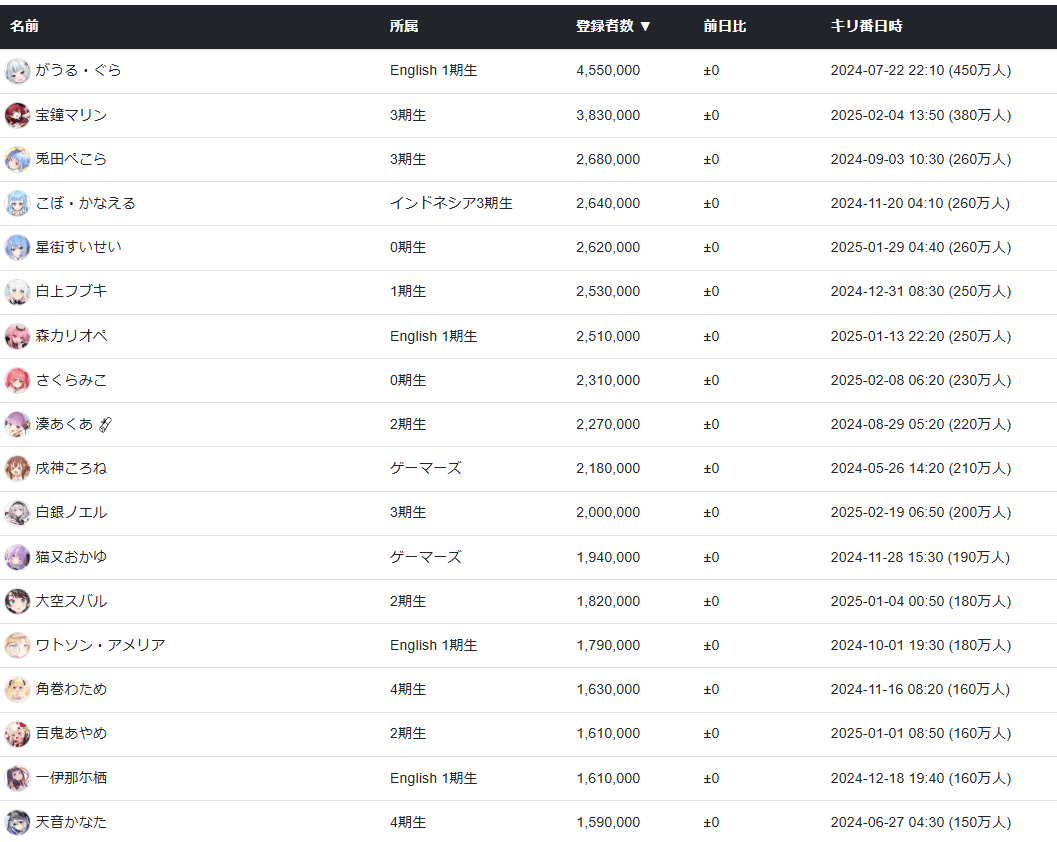Open the こぼ・かなえる name link
1057x842 pixels.
(x=85, y=203)
